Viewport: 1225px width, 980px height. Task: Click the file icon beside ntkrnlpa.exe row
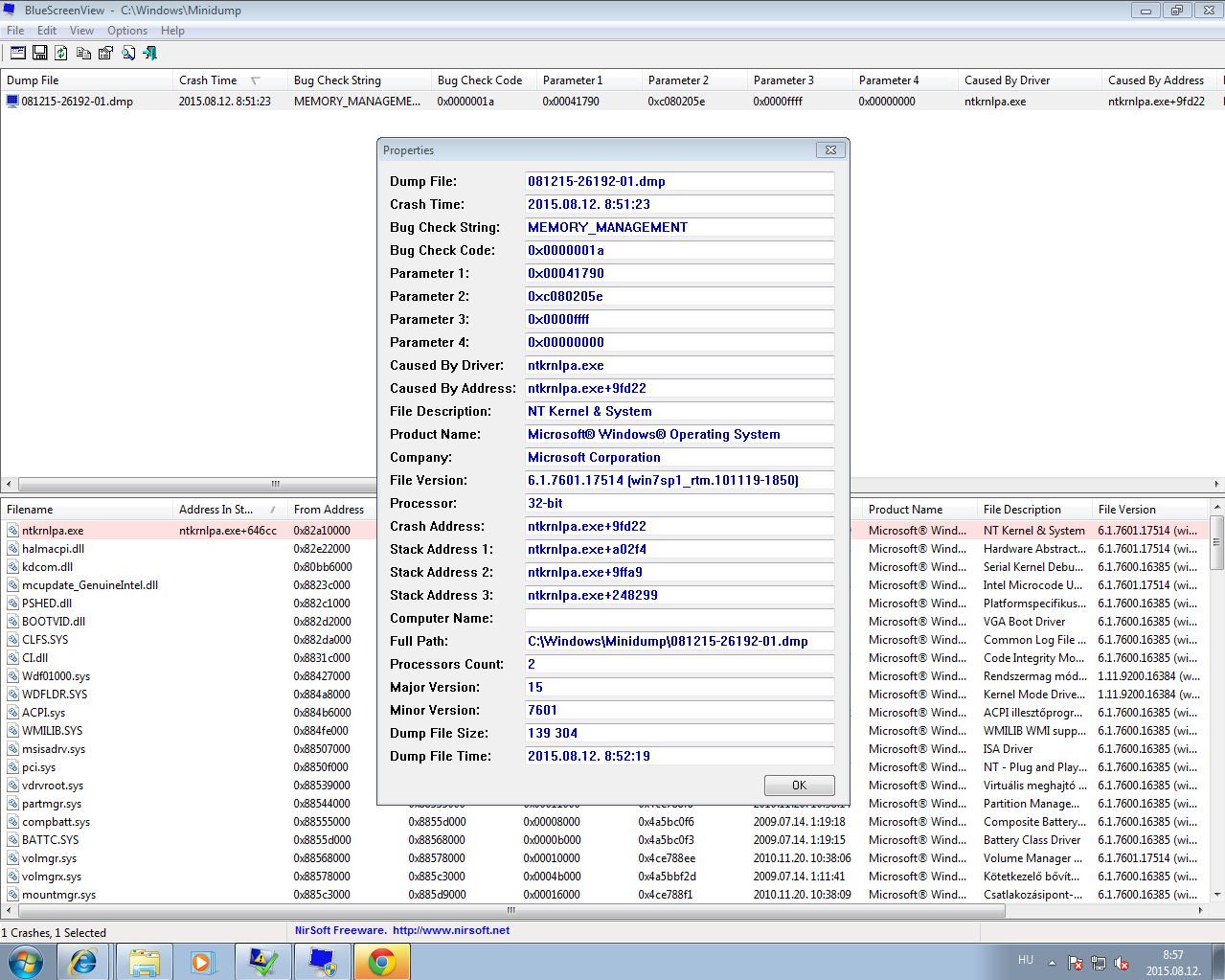12,530
